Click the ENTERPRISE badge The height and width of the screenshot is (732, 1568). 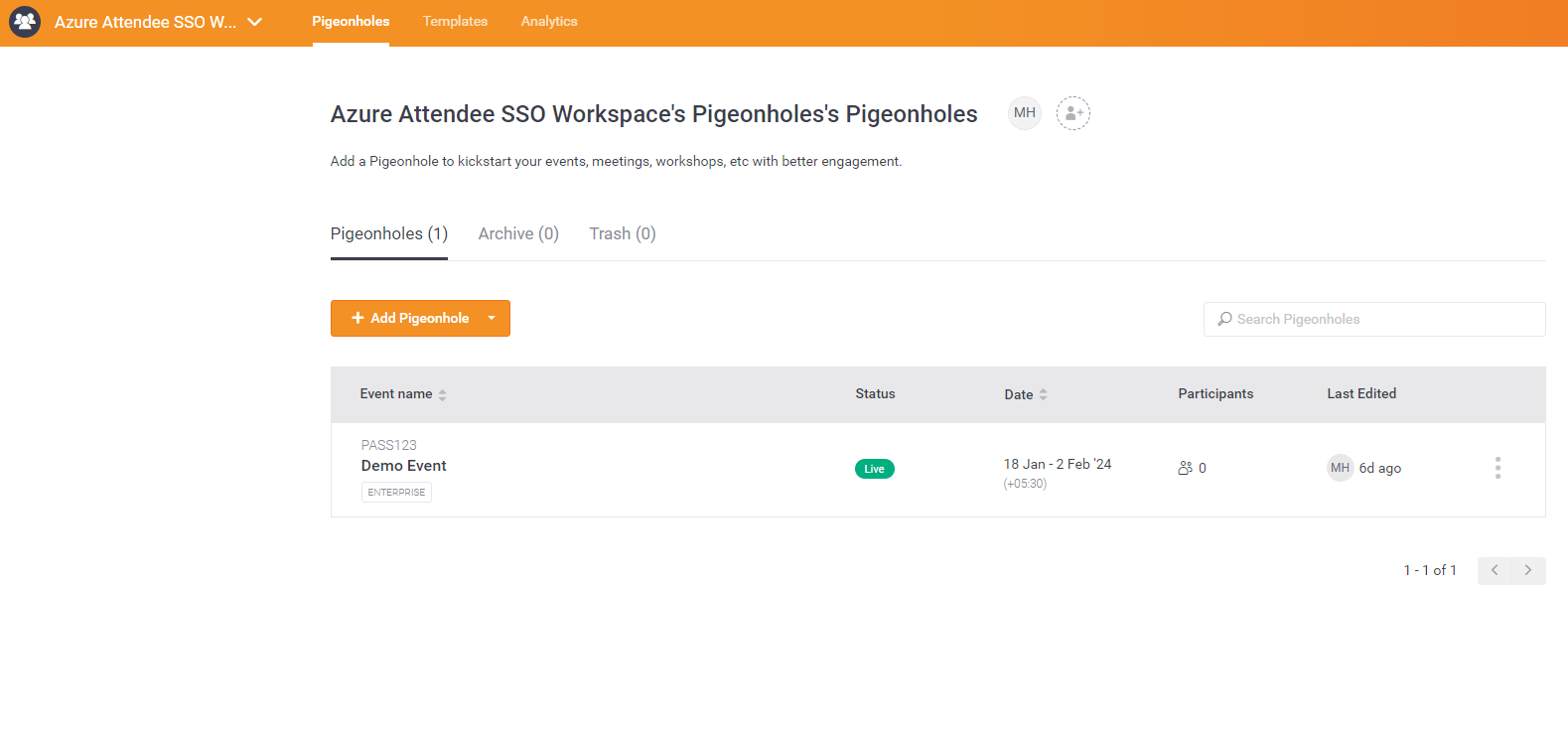coord(396,493)
